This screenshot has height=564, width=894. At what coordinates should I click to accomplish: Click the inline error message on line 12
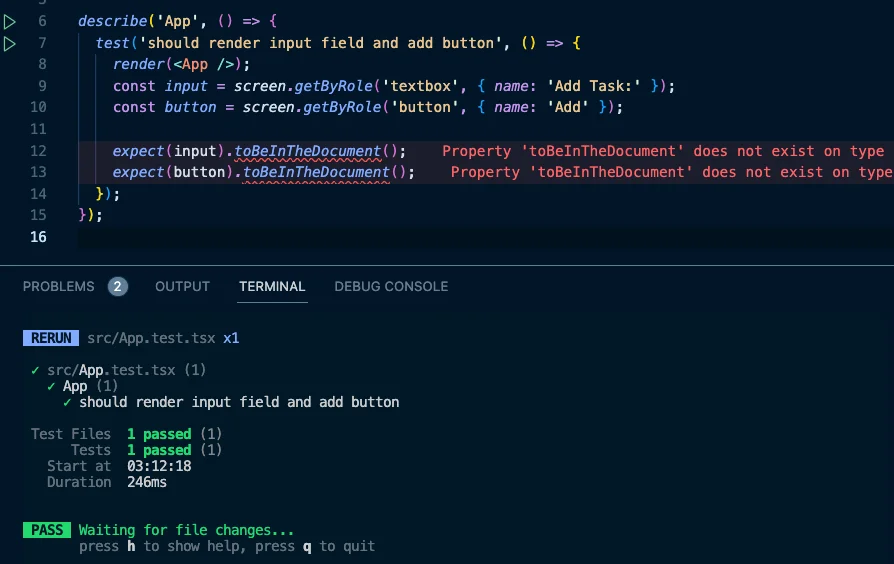click(x=662, y=151)
